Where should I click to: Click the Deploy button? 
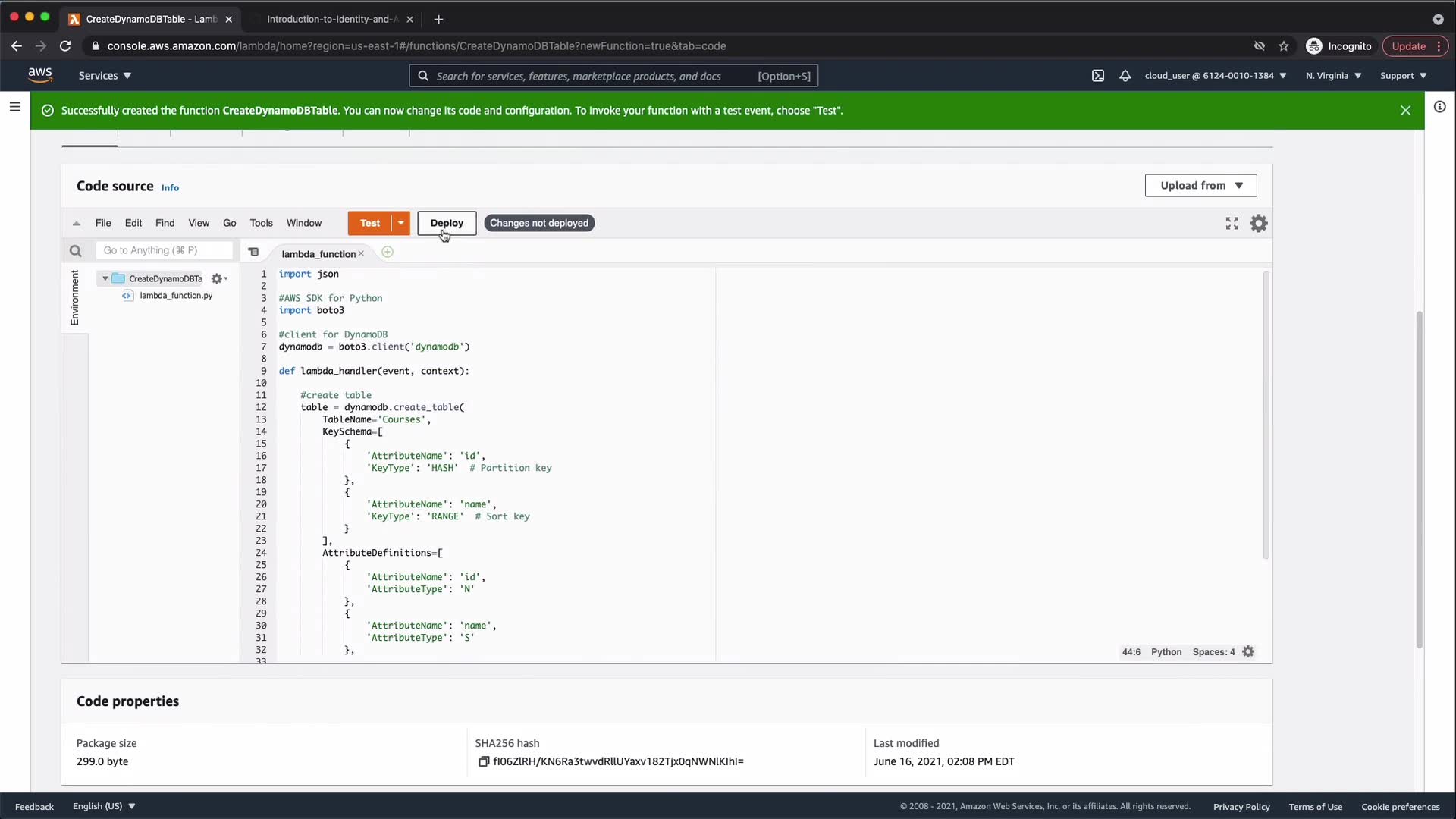click(x=446, y=223)
